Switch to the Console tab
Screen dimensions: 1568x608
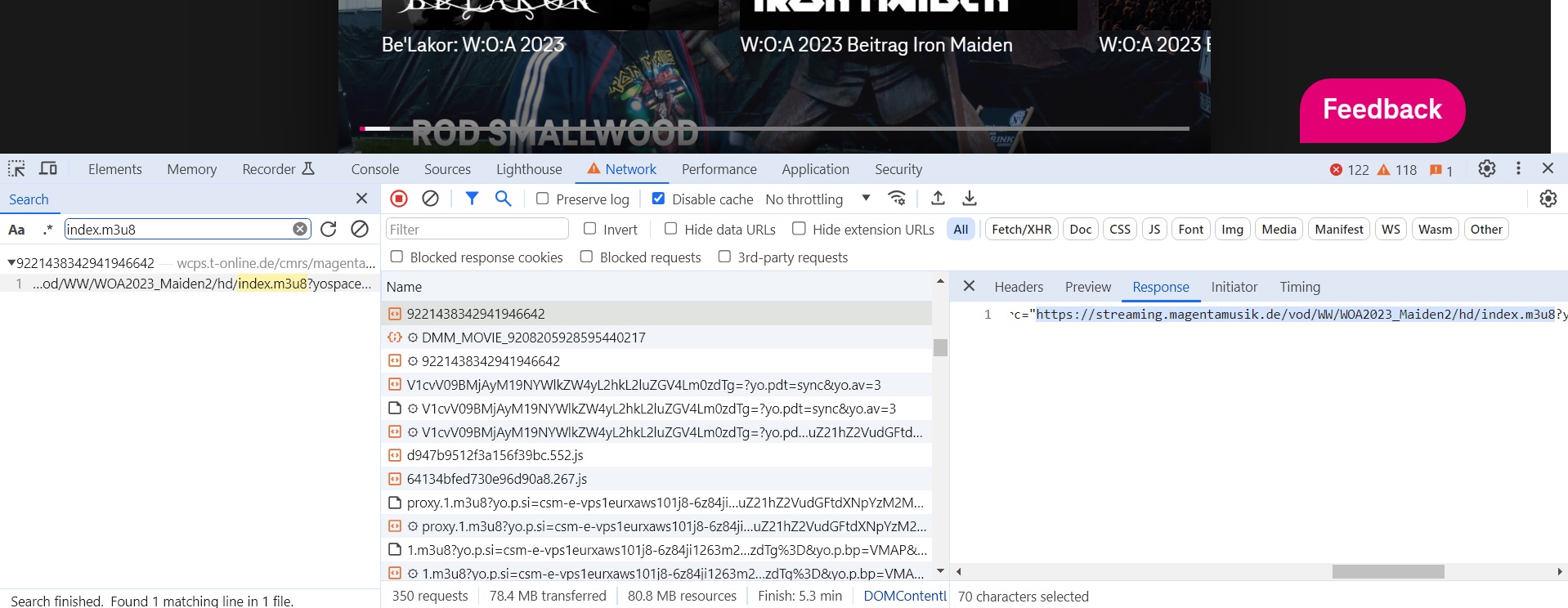375,169
